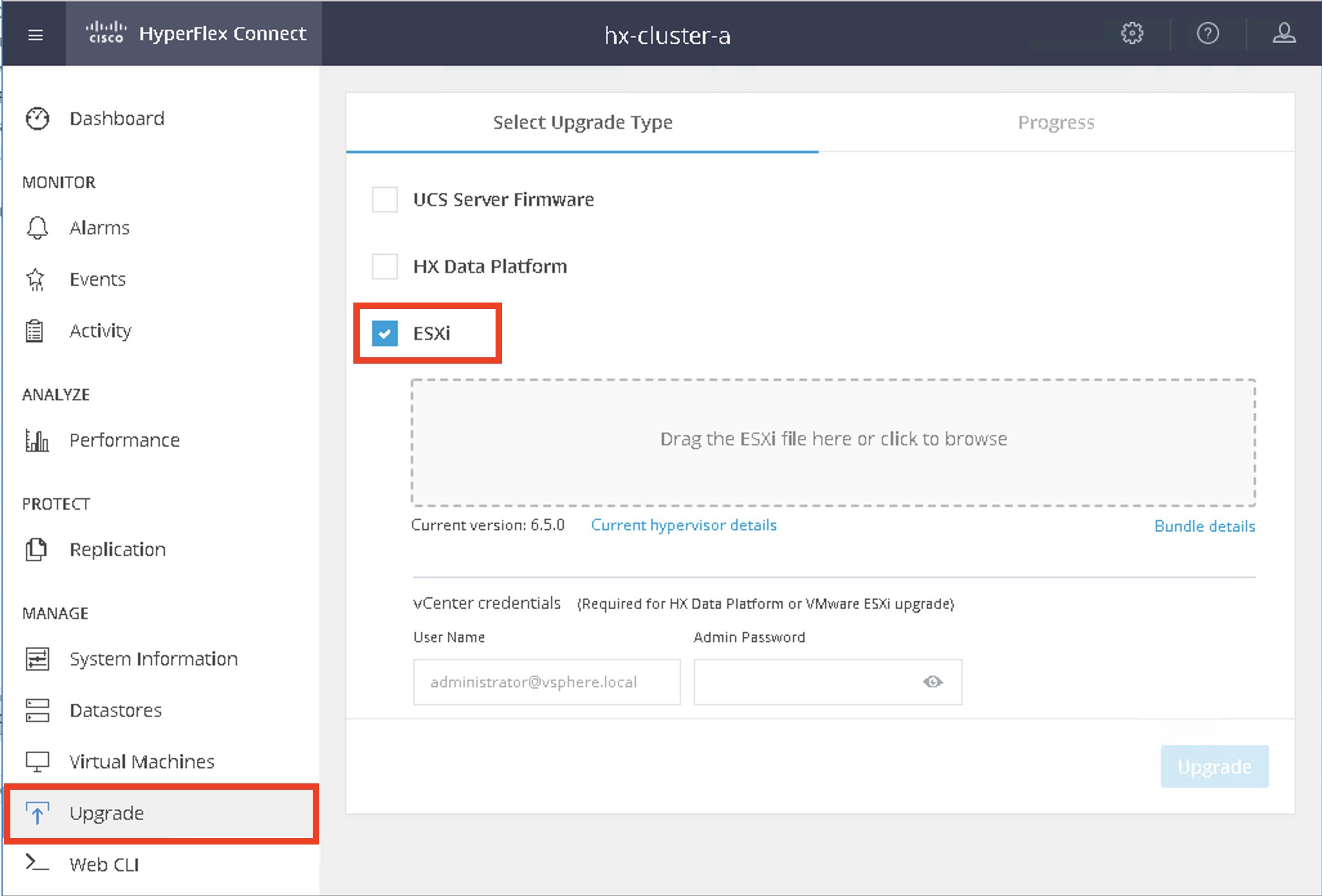The image size is (1322, 896).
Task: Click the hamburger menu icon
Action: (35, 35)
